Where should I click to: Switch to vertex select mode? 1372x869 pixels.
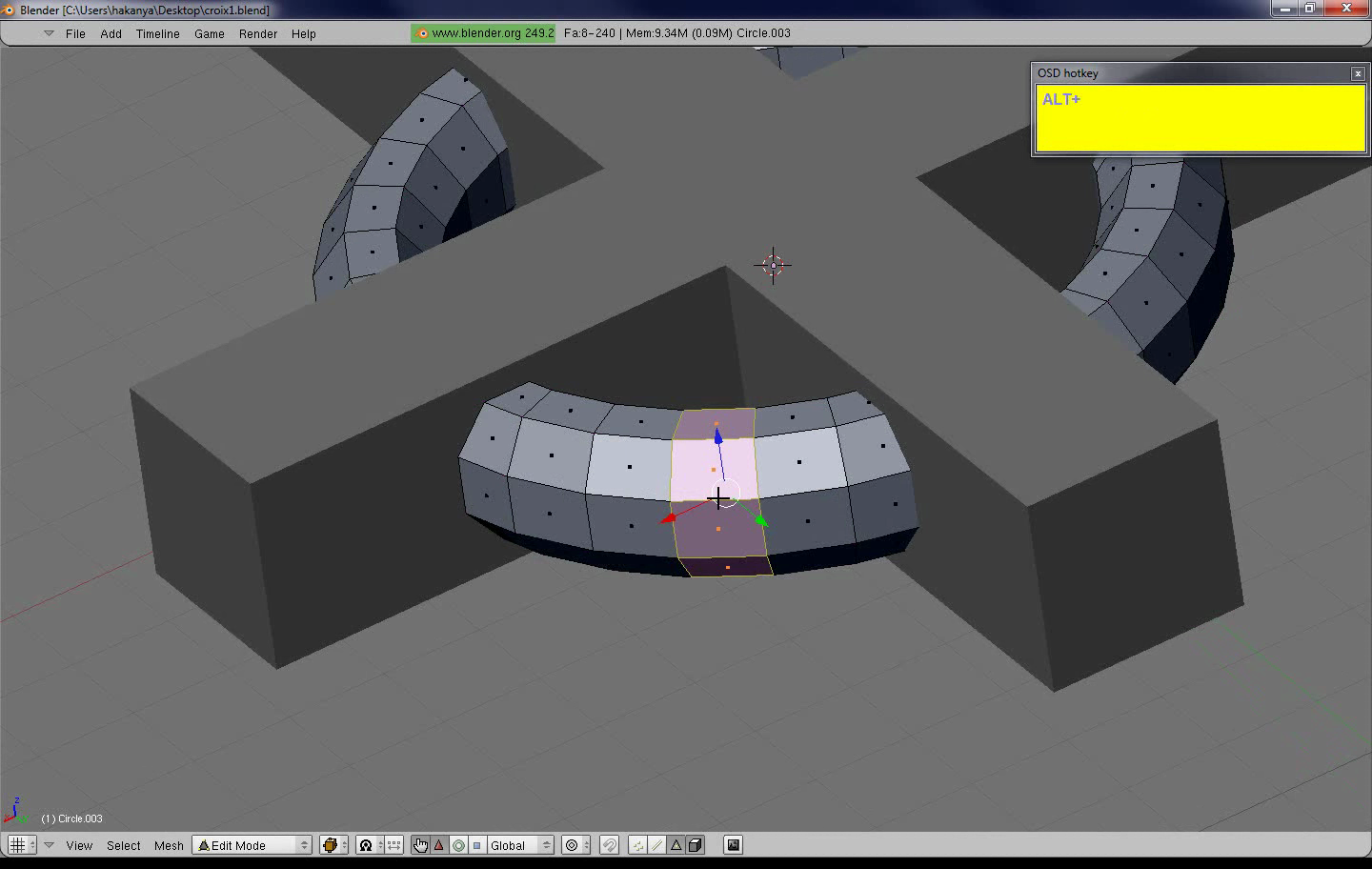[x=637, y=845]
